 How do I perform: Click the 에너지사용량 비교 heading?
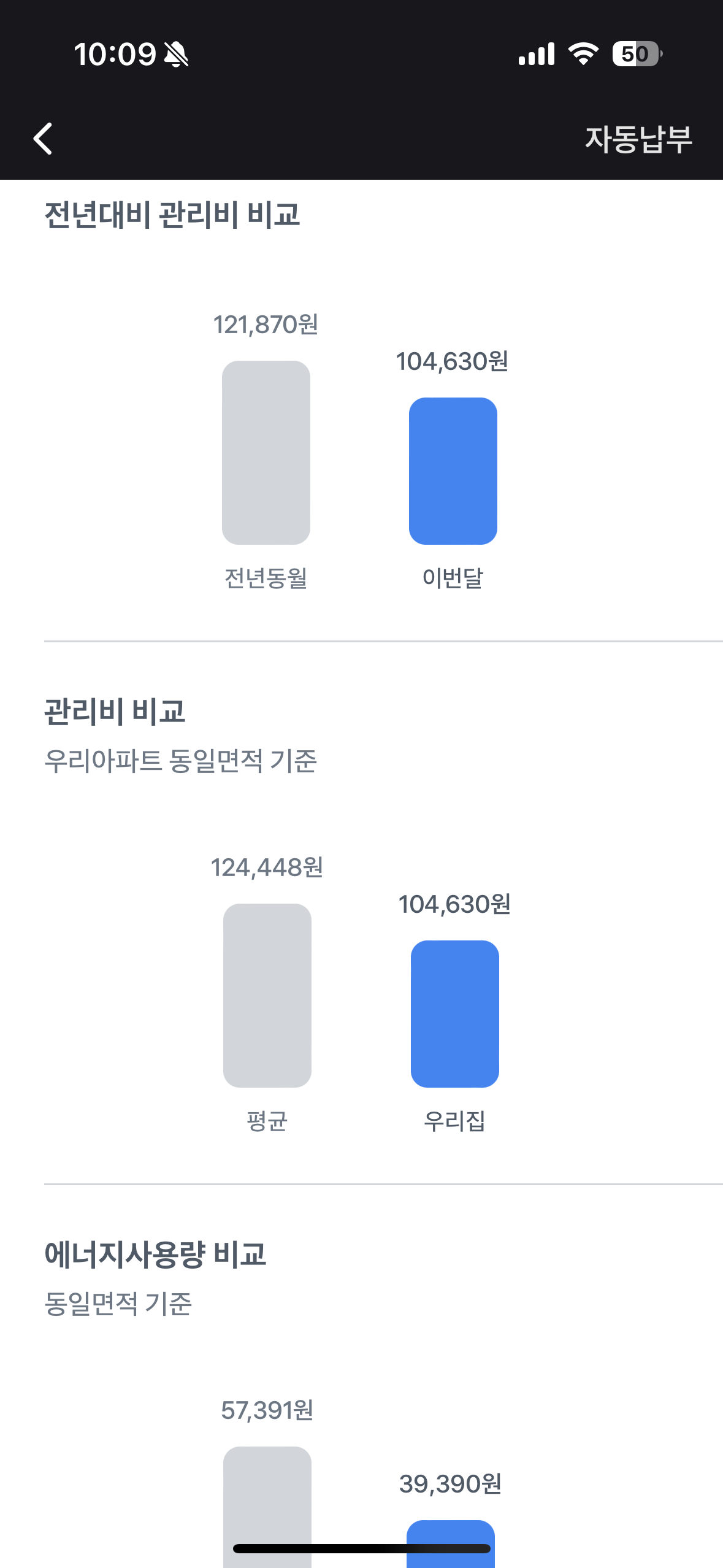tap(155, 1254)
